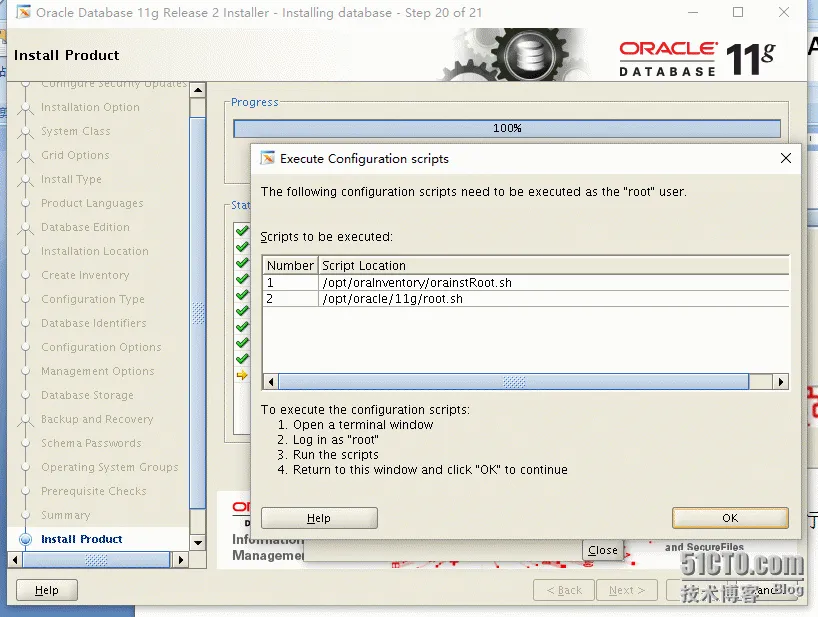This screenshot has width=818, height=617.
Task: Select Install Type step
Action: point(71,179)
